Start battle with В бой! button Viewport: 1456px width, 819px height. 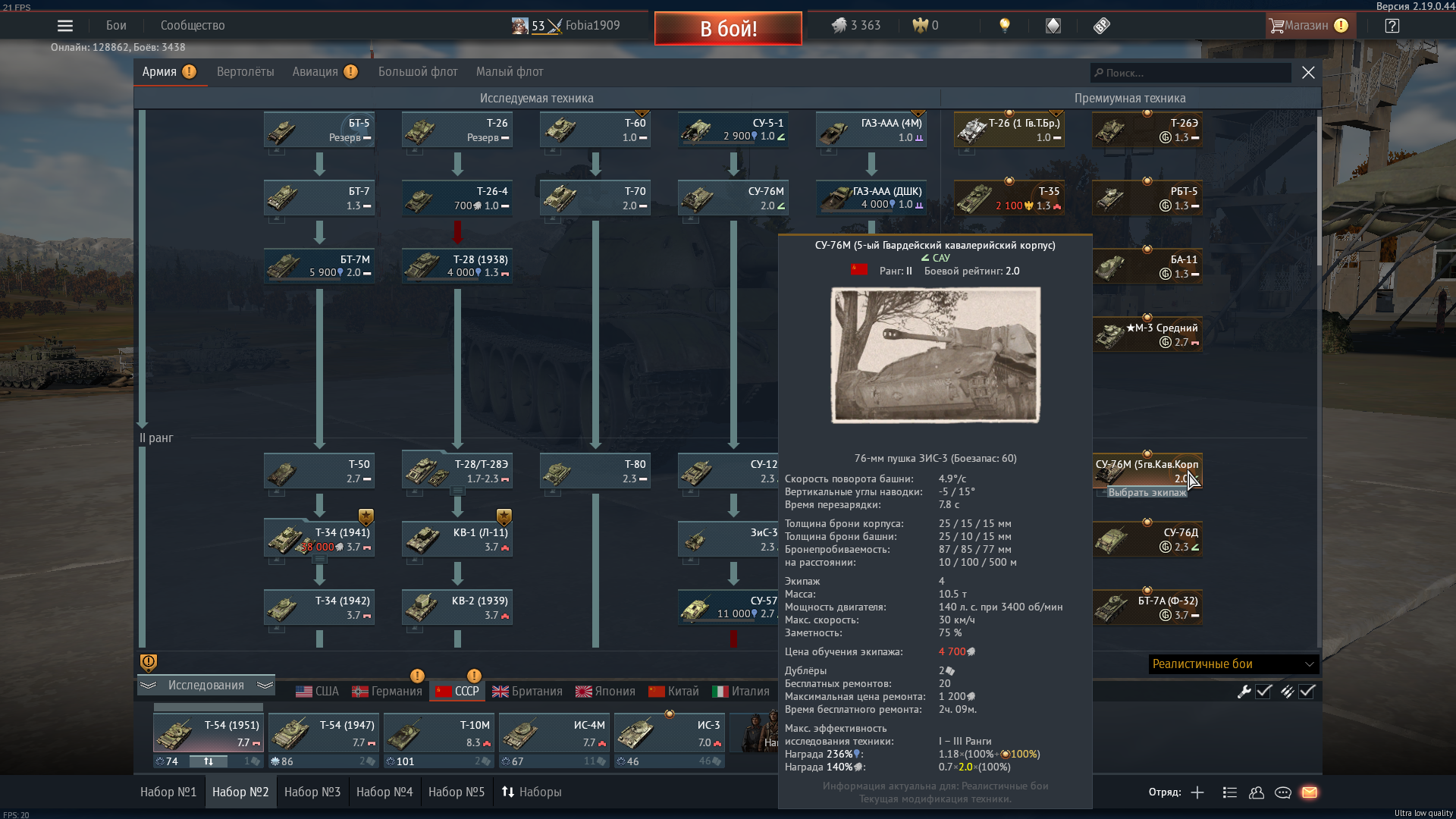pyautogui.click(x=728, y=29)
